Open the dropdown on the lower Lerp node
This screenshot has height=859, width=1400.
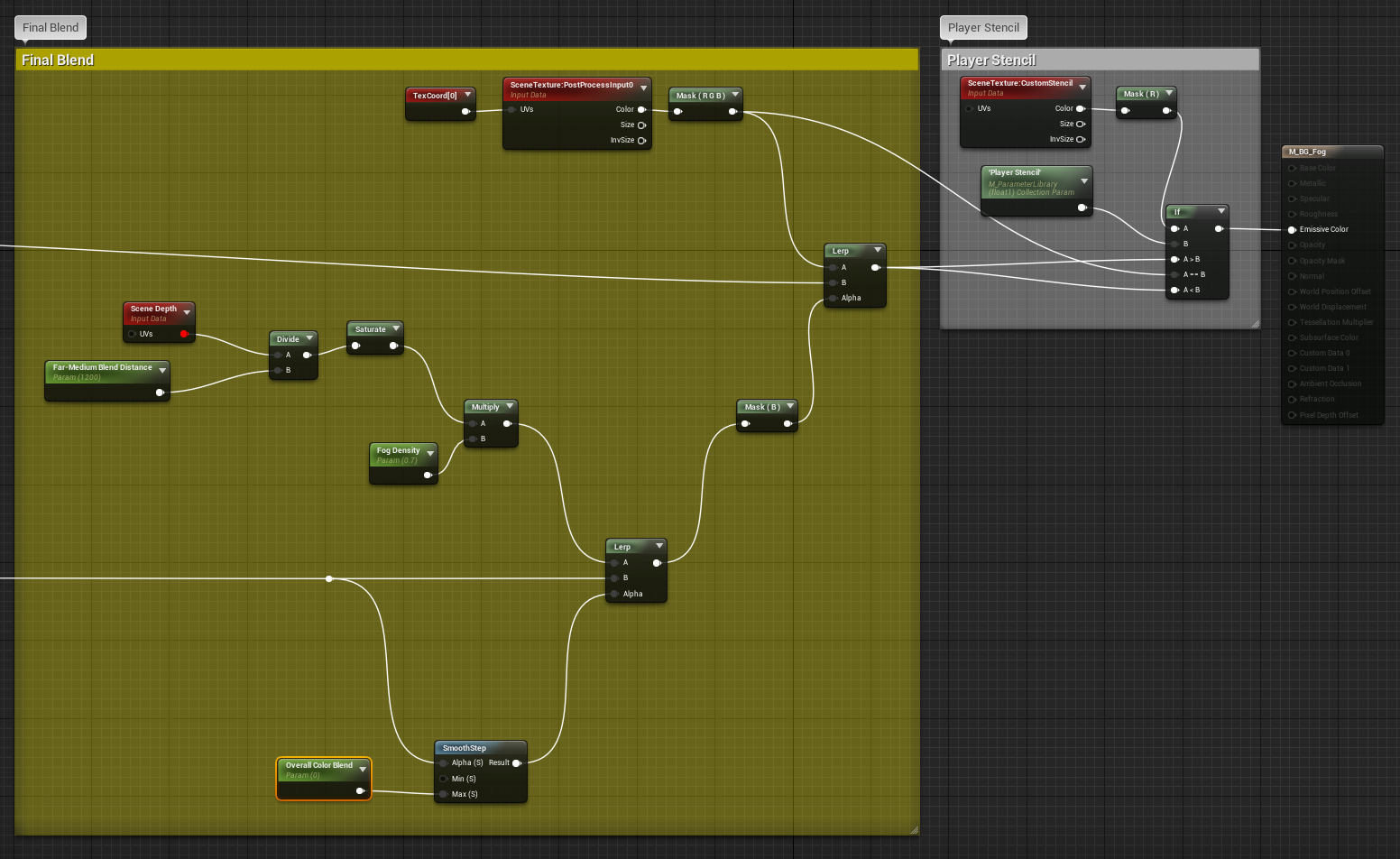(x=659, y=546)
